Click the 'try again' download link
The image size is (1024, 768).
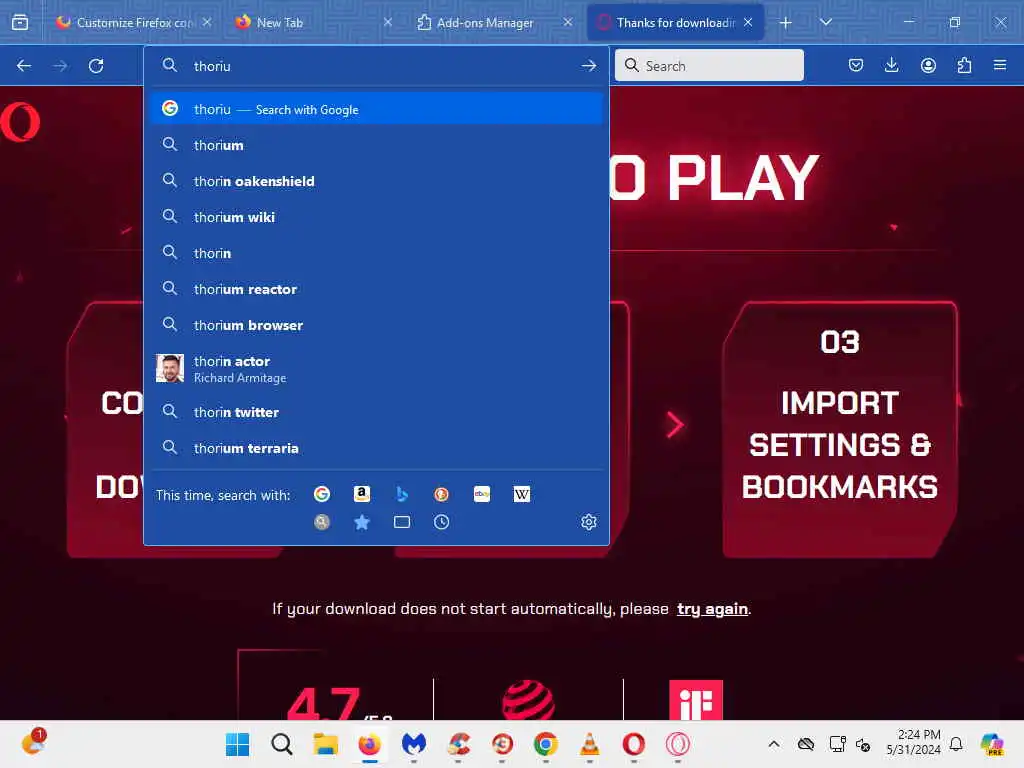pyautogui.click(x=712, y=609)
